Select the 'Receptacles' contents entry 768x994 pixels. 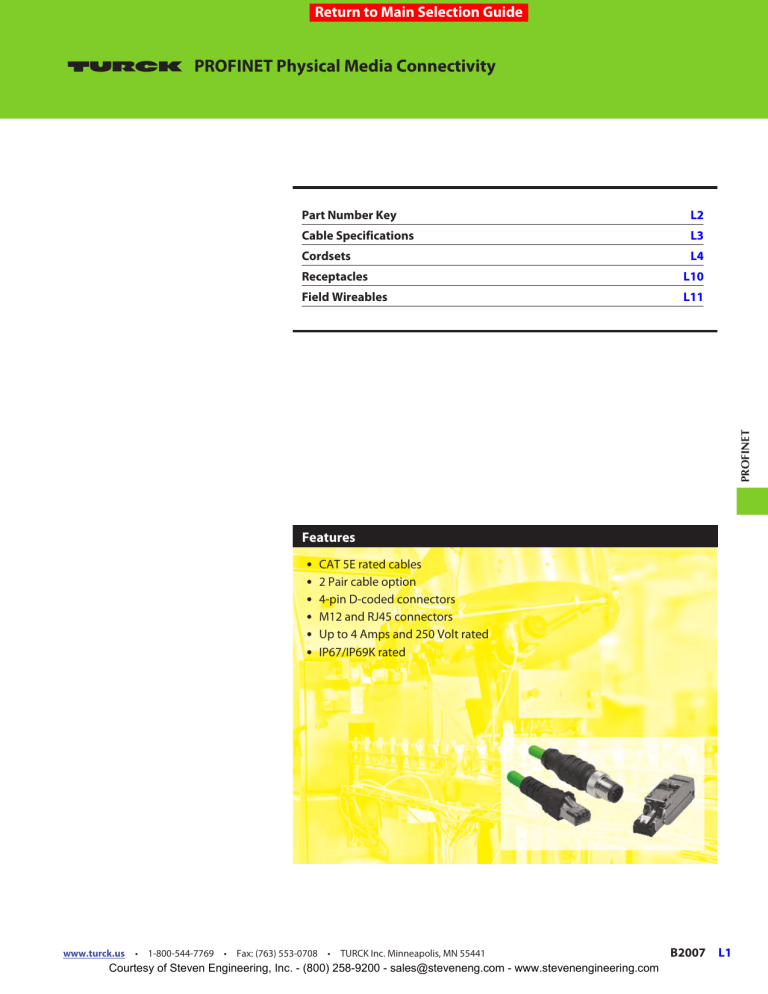coord(335,276)
